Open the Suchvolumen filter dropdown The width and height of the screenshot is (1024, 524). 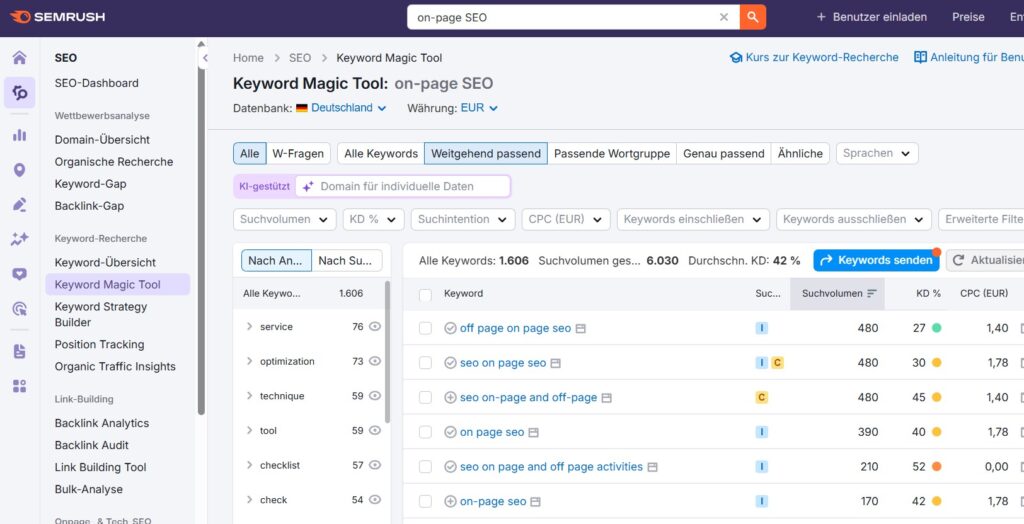(284, 220)
